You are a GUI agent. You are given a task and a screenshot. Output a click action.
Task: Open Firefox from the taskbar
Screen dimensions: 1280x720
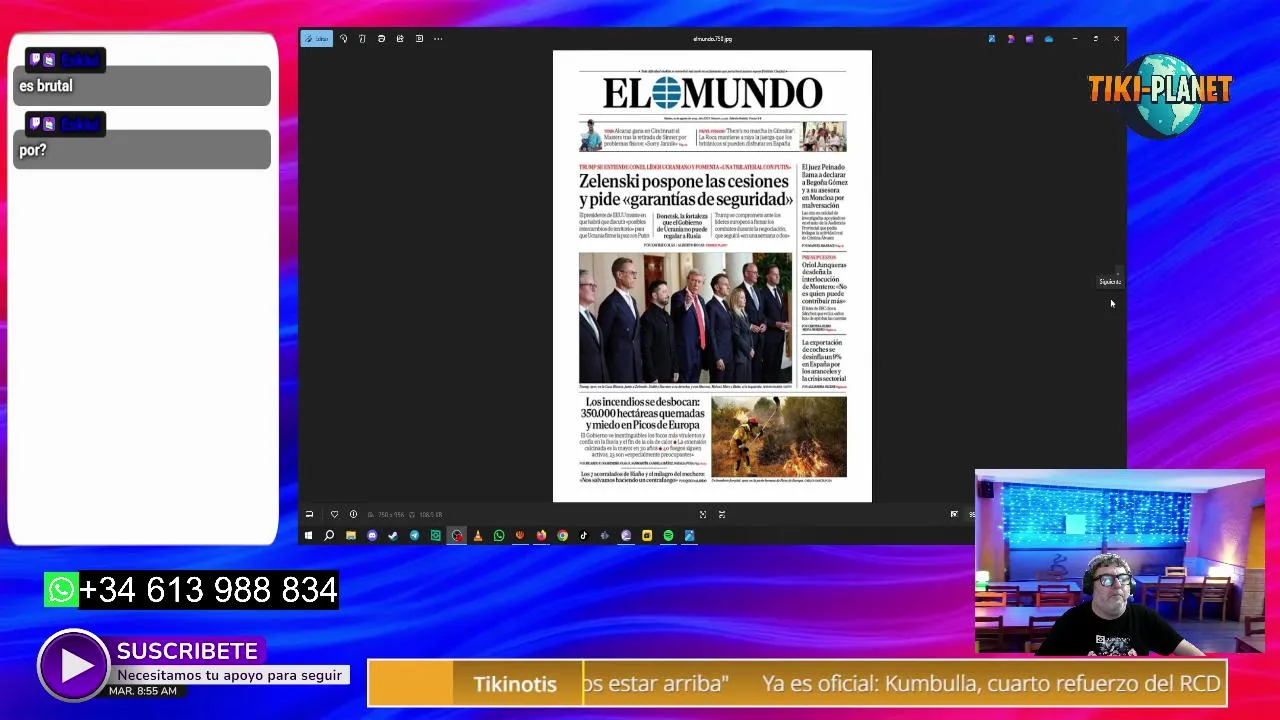[541, 536]
